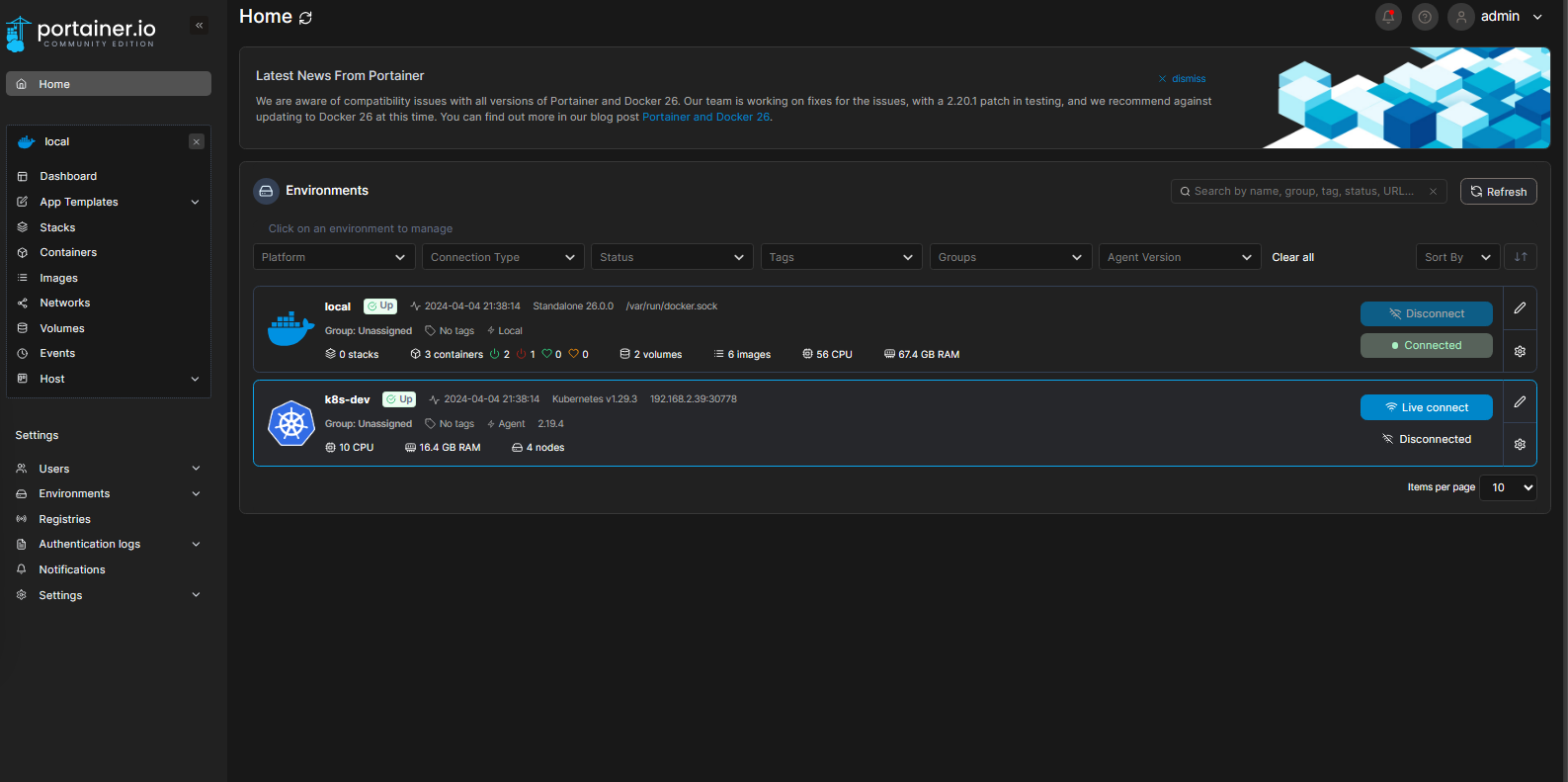Open the Sort By dropdown

pyautogui.click(x=1458, y=257)
